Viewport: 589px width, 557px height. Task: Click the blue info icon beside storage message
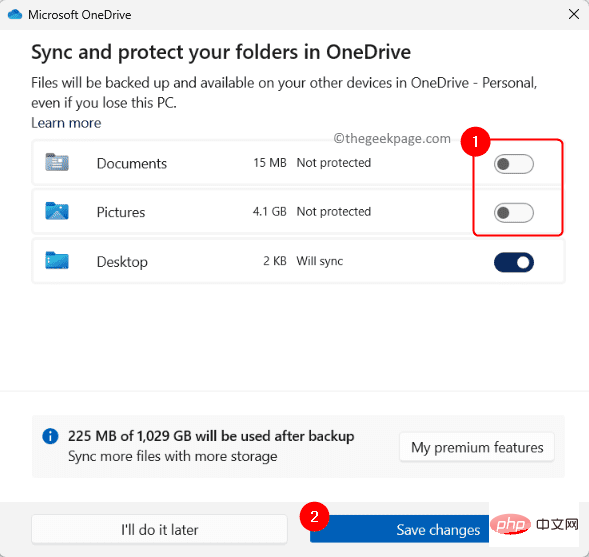50,436
